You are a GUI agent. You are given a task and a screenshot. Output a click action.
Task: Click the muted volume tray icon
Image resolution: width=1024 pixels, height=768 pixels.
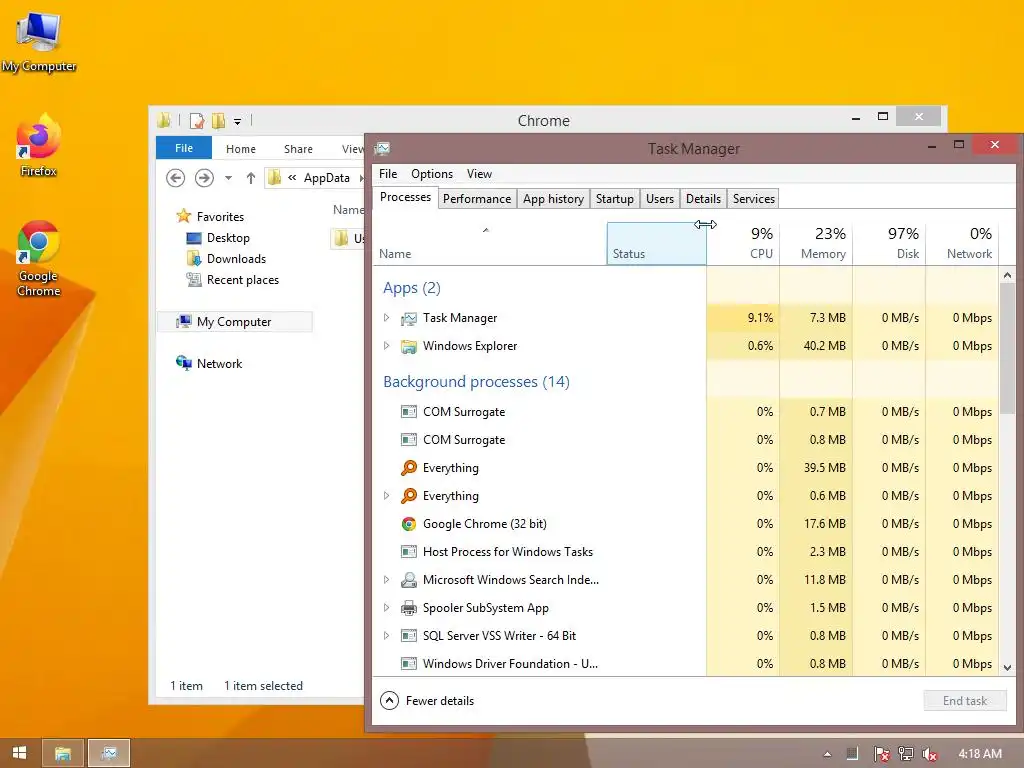click(x=929, y=754)
